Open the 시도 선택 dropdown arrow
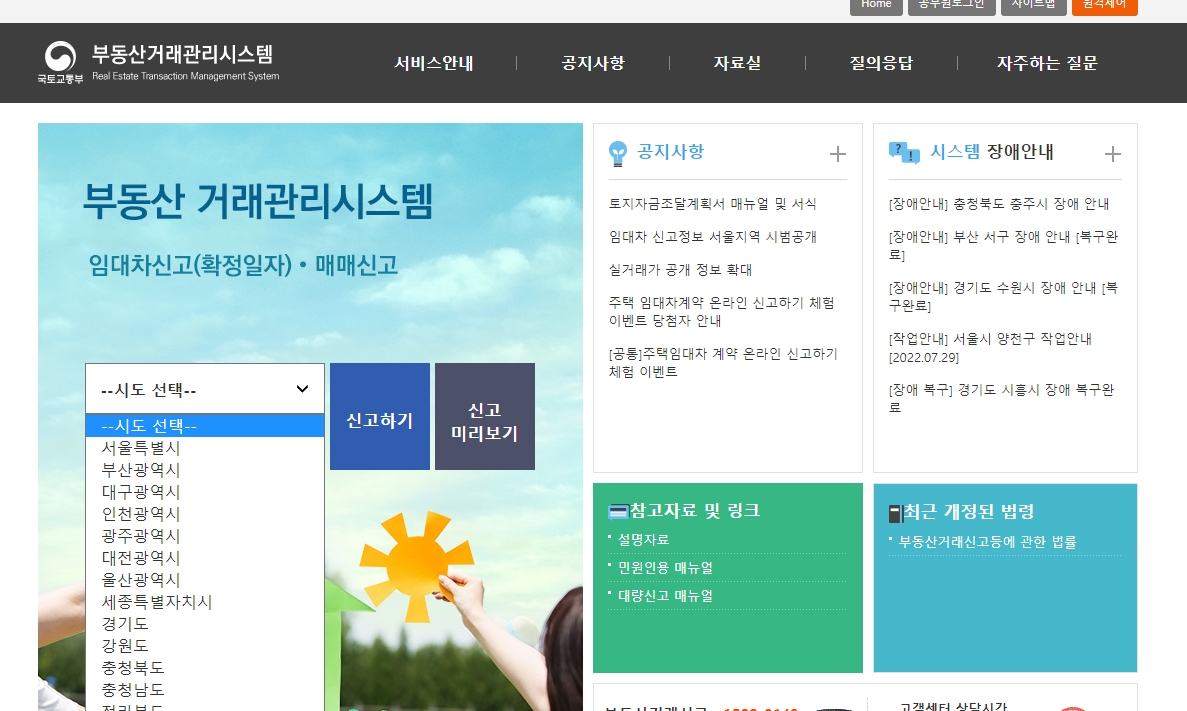 (302, 389)
